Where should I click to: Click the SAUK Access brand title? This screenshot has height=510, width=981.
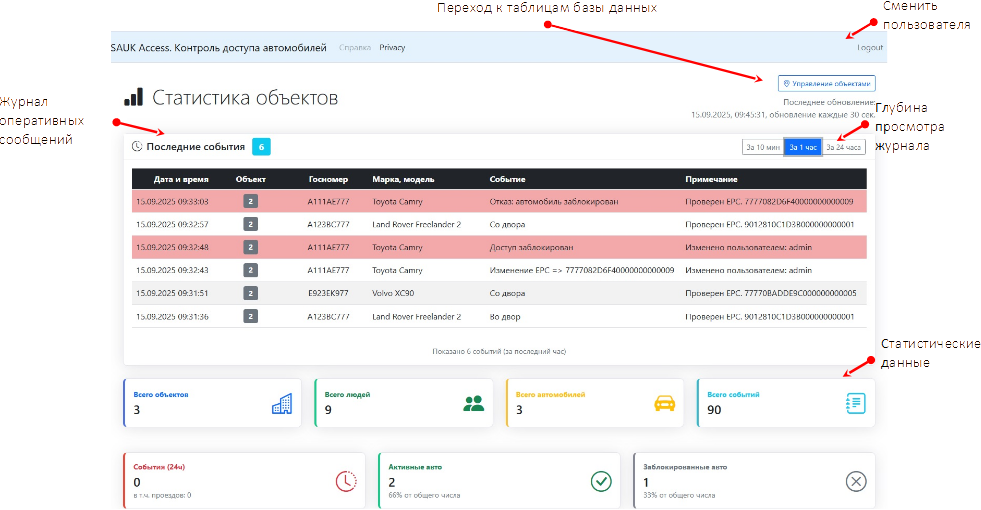[x=218, y=48]
